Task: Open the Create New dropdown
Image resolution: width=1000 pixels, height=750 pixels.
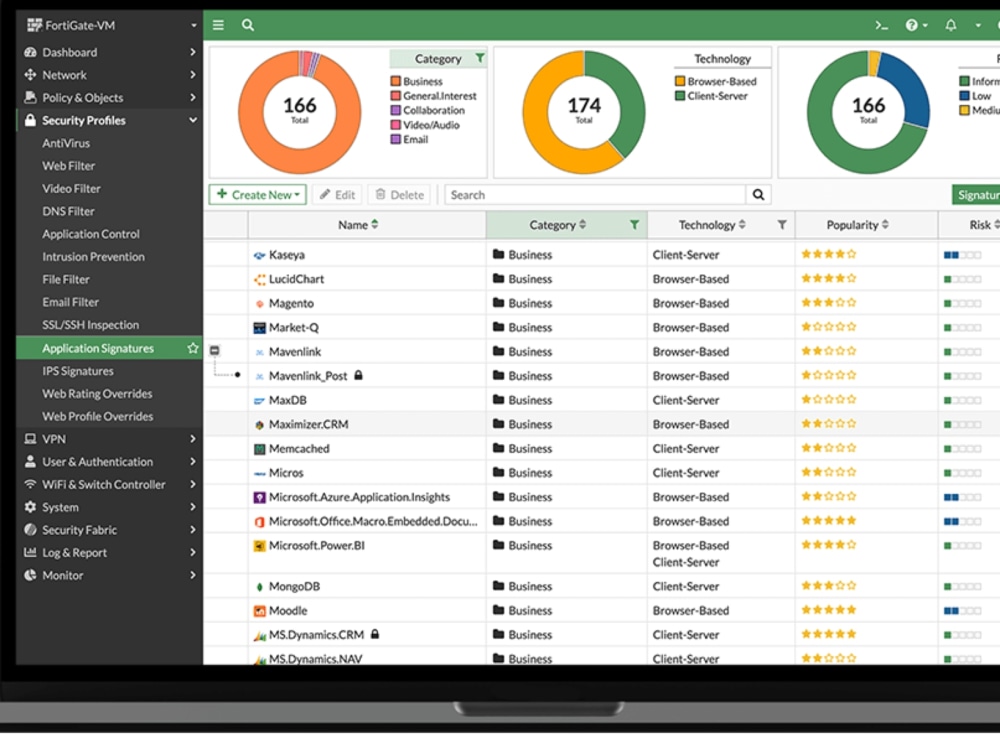Action: tap(258, 195)
